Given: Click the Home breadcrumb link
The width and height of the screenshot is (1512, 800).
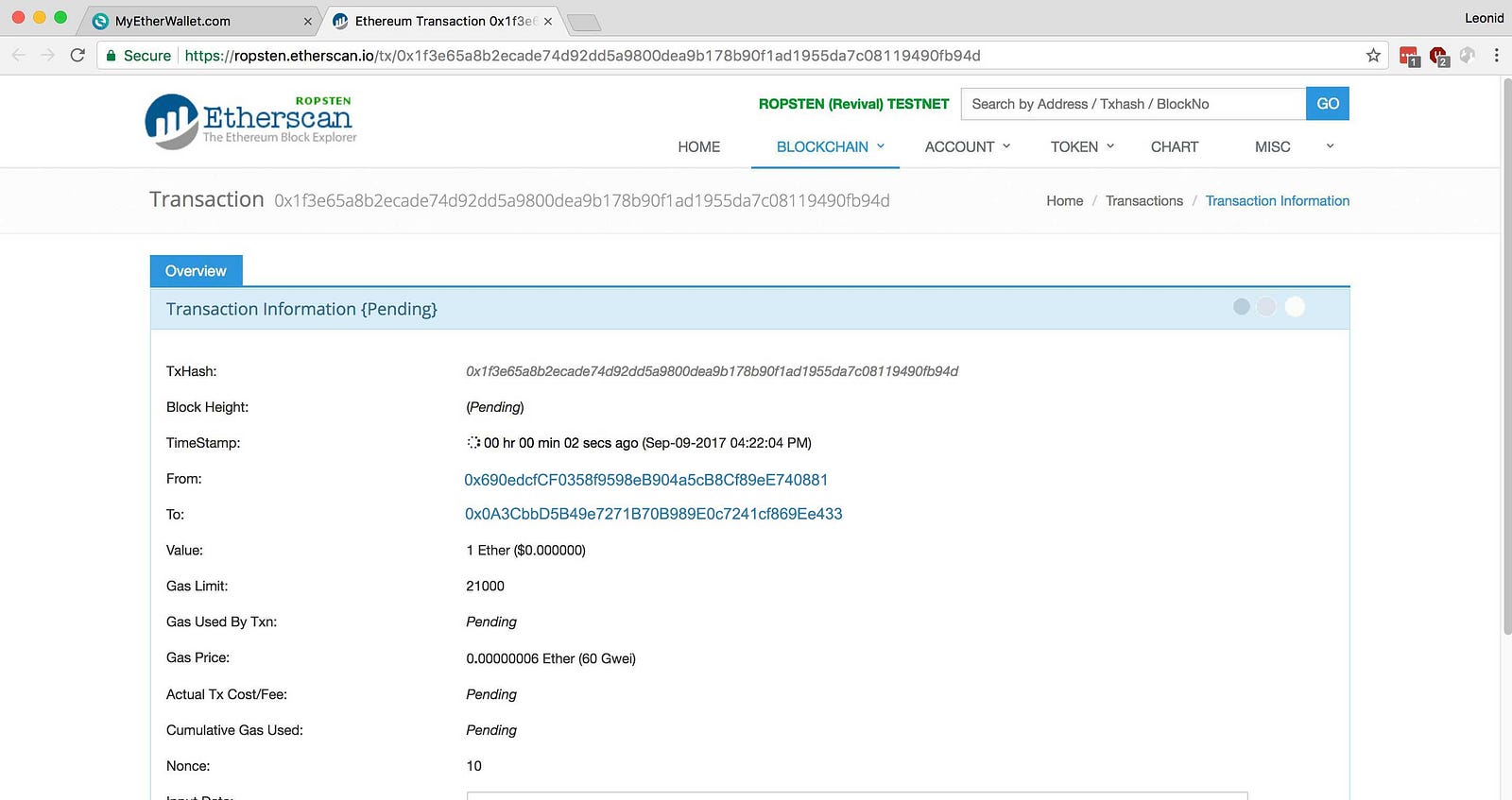Looking at the screenshot, I should (1065, 201).
